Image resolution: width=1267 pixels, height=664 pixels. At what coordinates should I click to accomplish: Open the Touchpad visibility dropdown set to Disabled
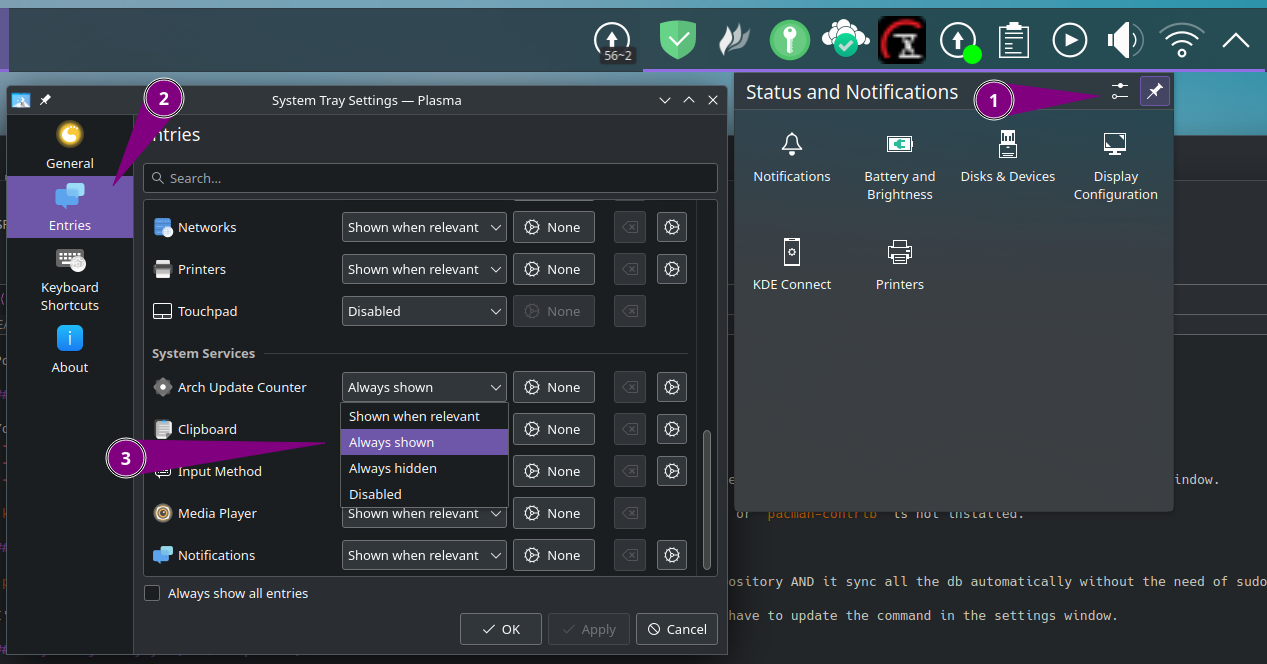(424, 311)
